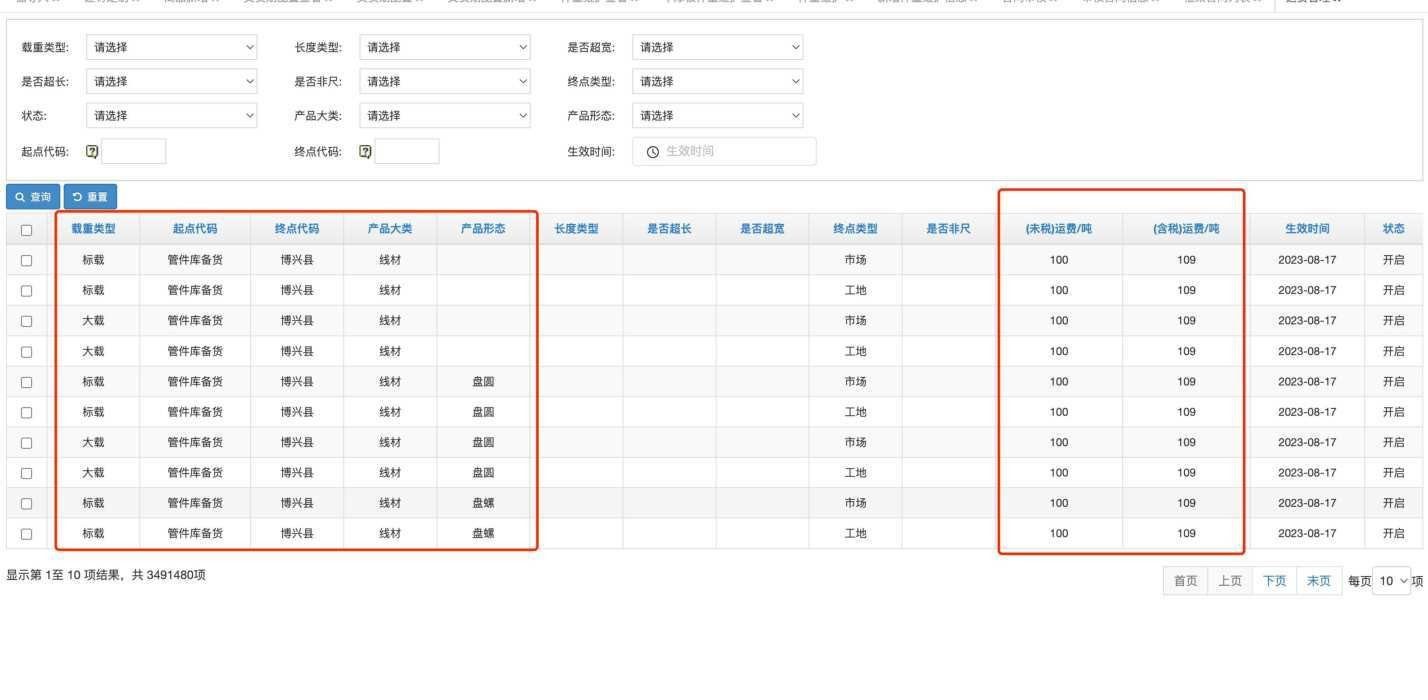Sort by the 产品形态 column header
1428x700 pixels.
(483, 229)
